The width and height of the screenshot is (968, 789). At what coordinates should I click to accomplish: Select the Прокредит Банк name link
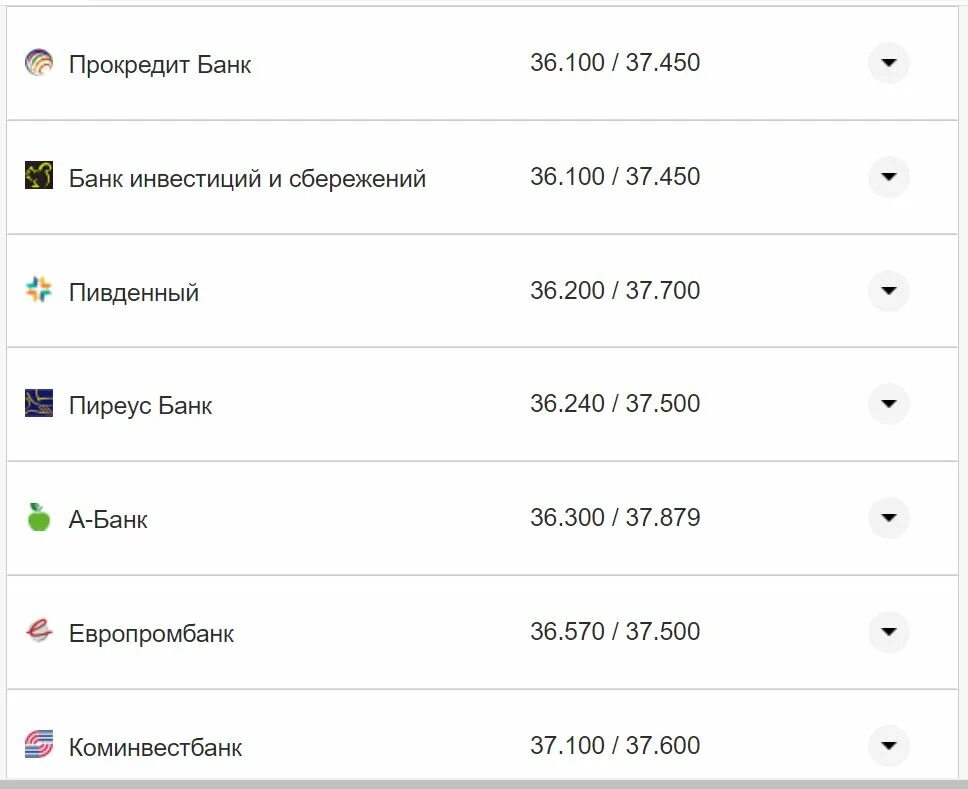(x=160, y=64)
